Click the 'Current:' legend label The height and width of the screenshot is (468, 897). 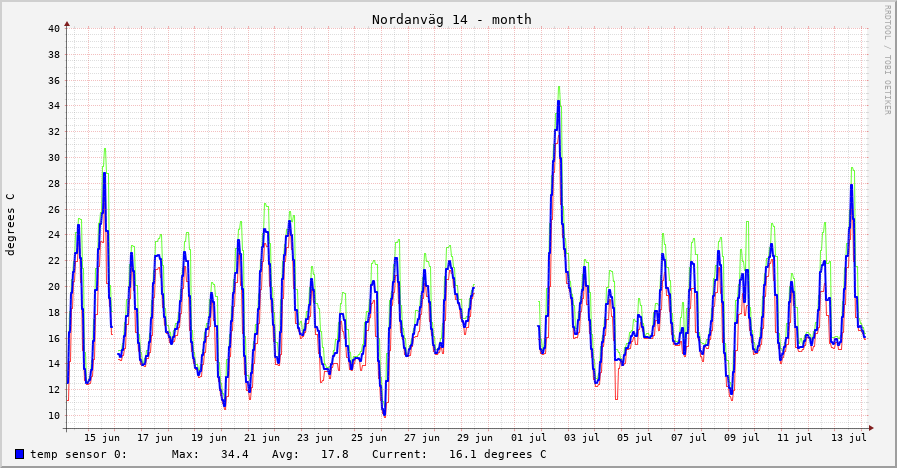click(x=399, y=454)
